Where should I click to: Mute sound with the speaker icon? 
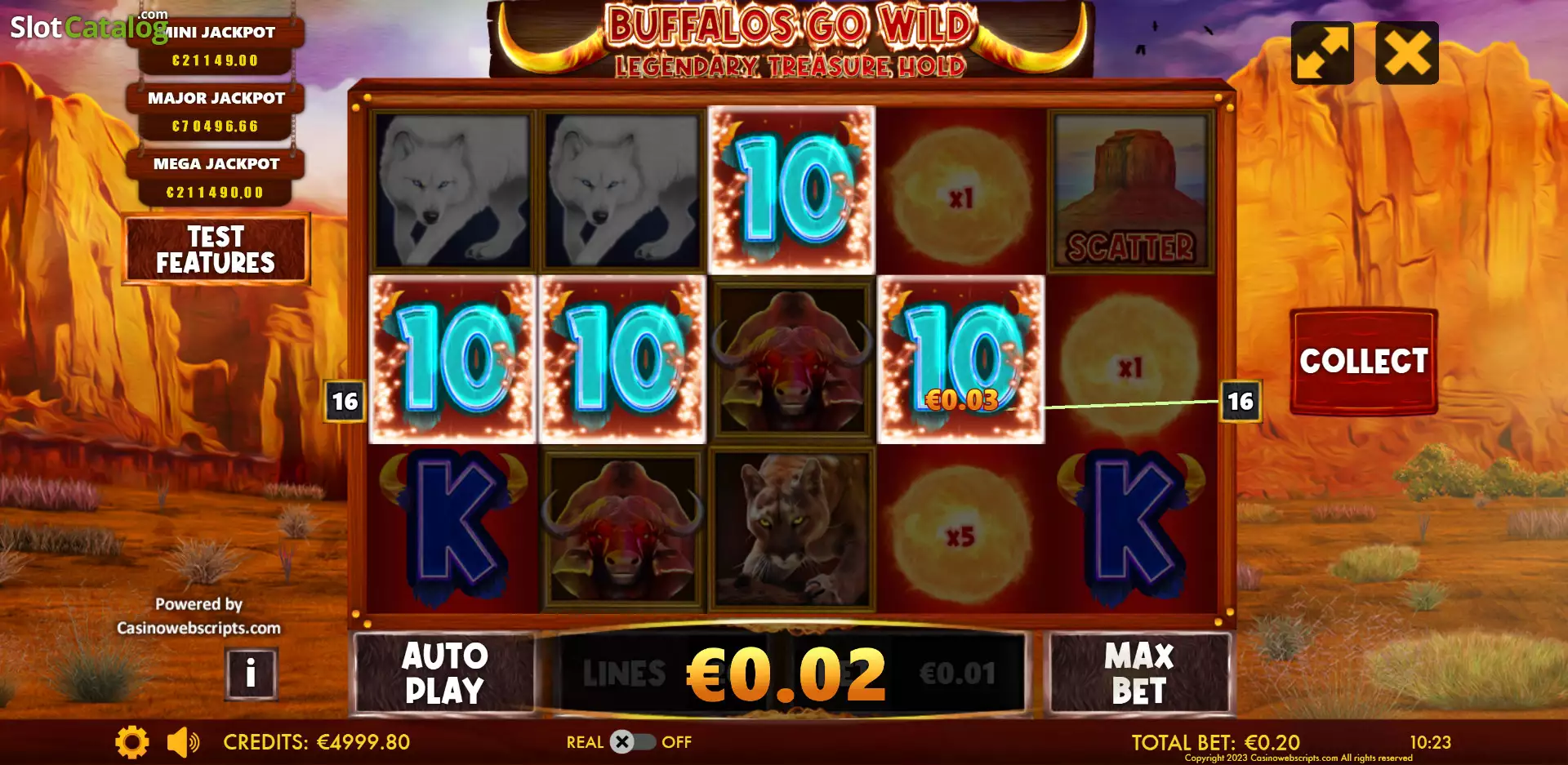coord(183,742)
